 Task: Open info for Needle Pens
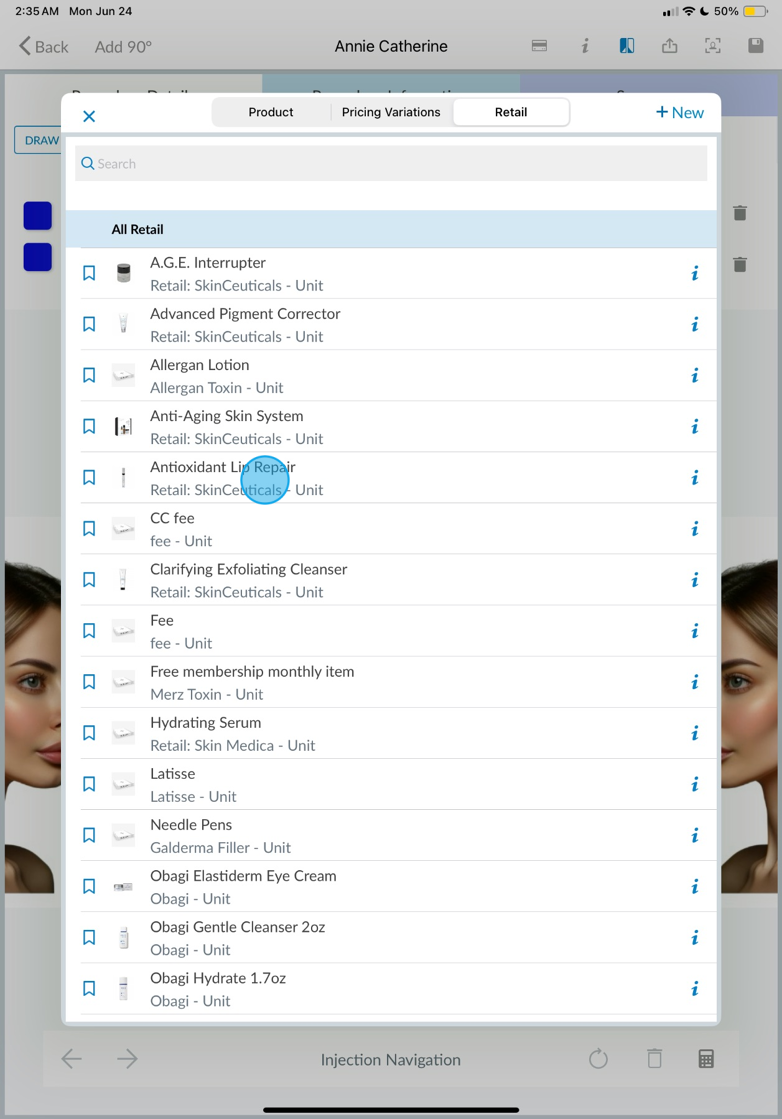tap(695, 836)
